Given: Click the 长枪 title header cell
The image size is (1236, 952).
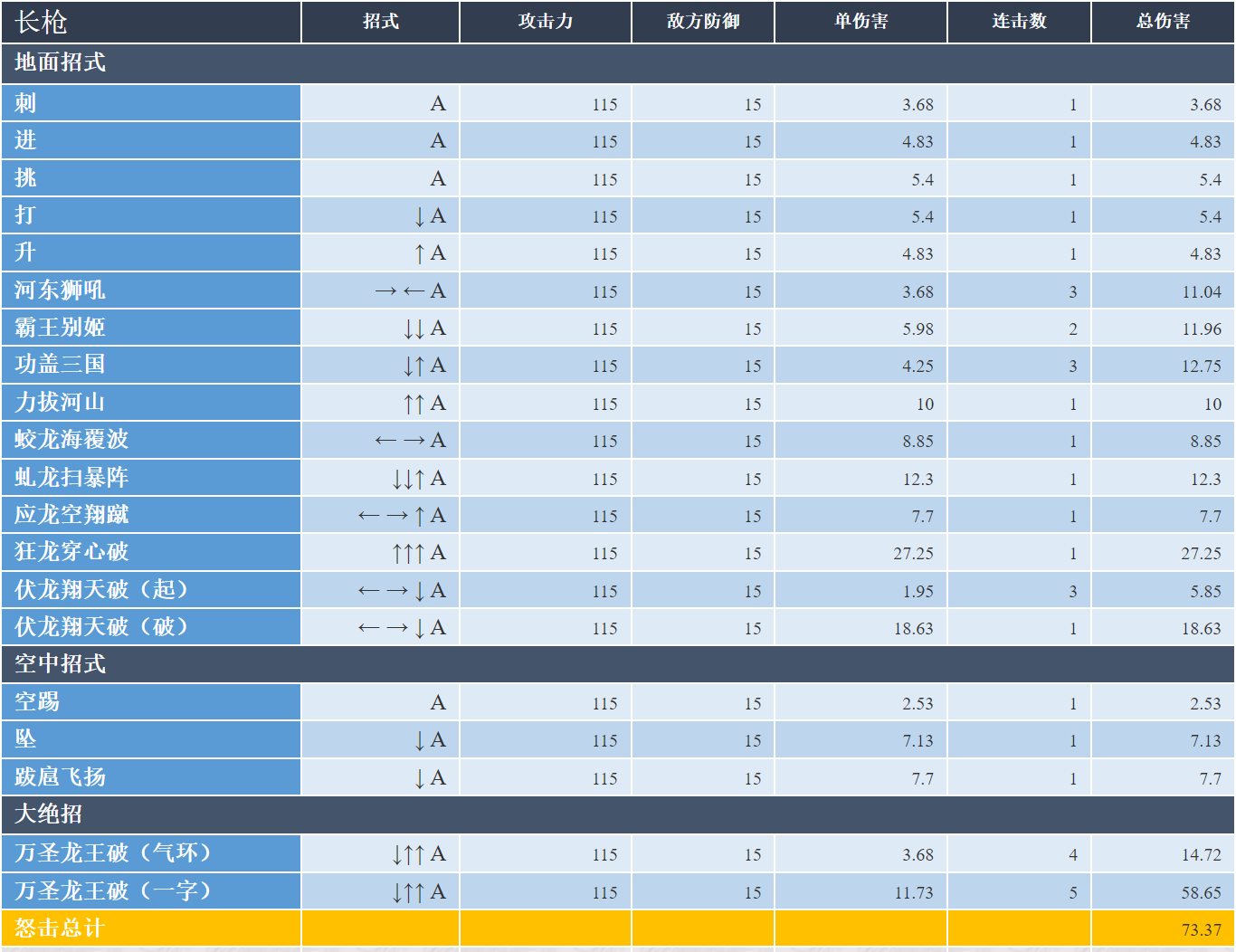Looking at the screenshot, I should point(151,22).
